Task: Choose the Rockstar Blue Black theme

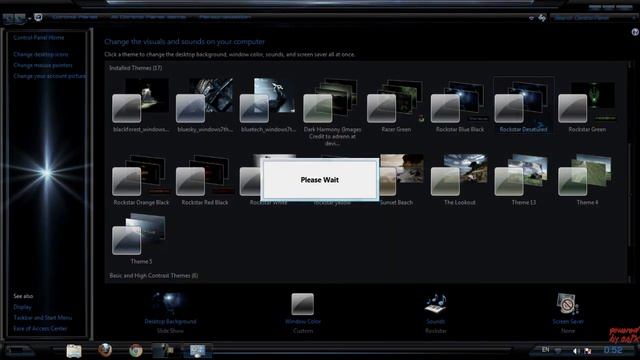Action: coord(459,105)
